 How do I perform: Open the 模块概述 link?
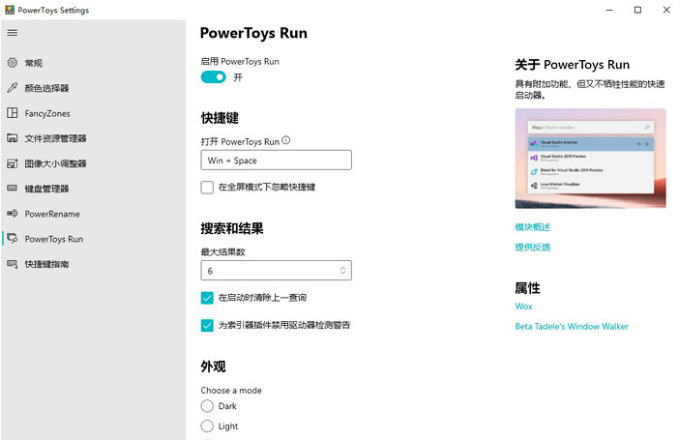point(532,227)
